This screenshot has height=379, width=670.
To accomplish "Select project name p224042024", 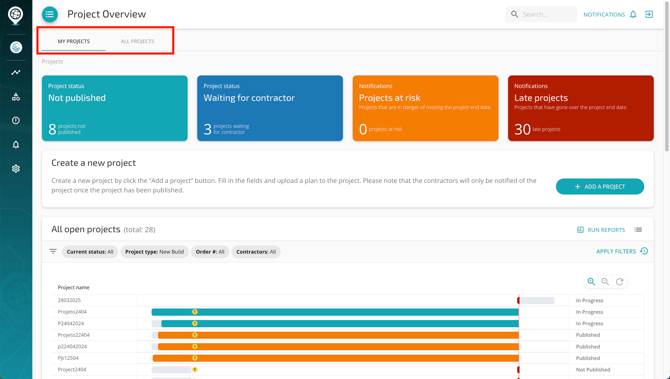I will tap(72, 347).
